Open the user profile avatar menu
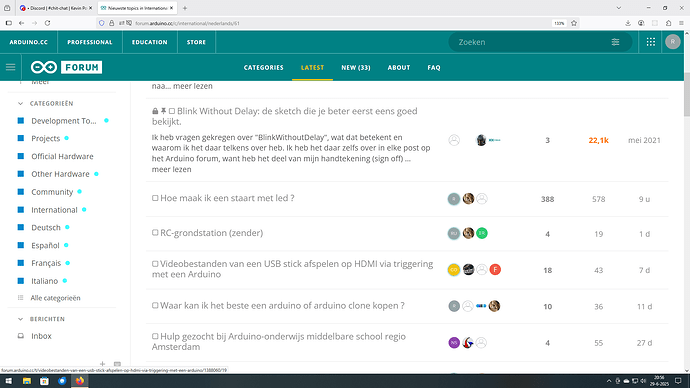 (672, 42)
